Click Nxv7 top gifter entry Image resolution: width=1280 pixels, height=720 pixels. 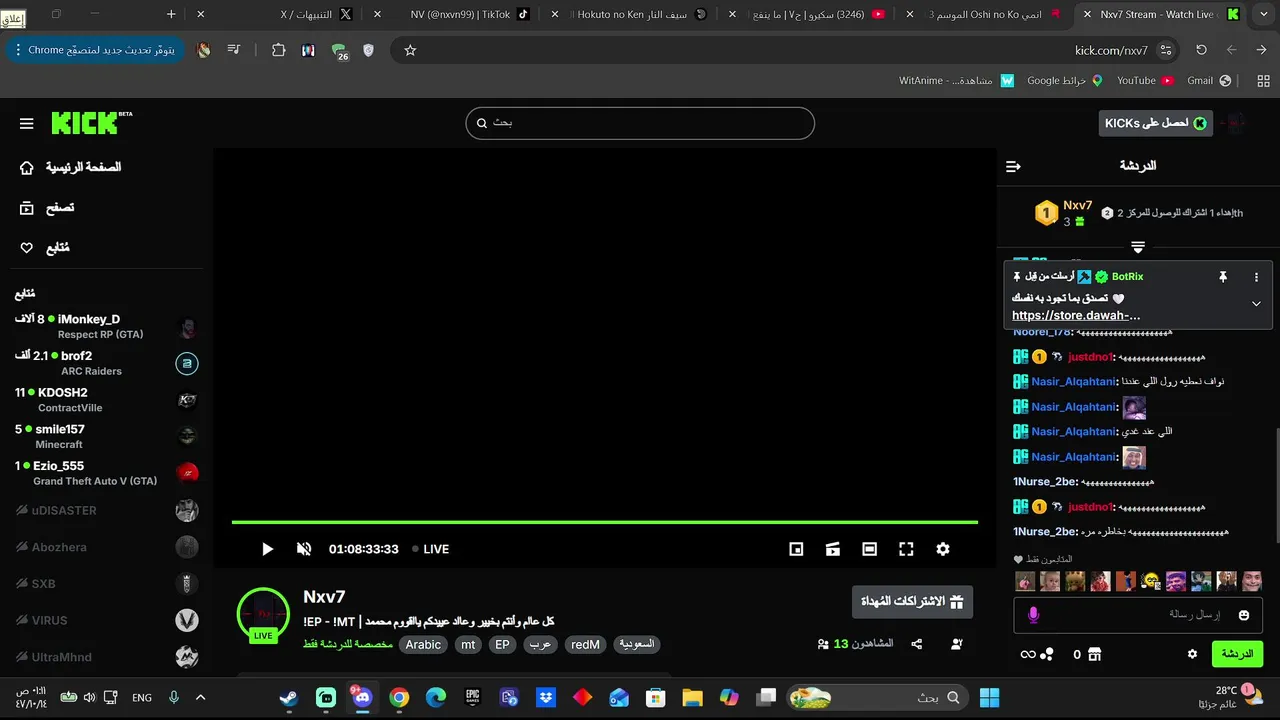[1064, 213]
